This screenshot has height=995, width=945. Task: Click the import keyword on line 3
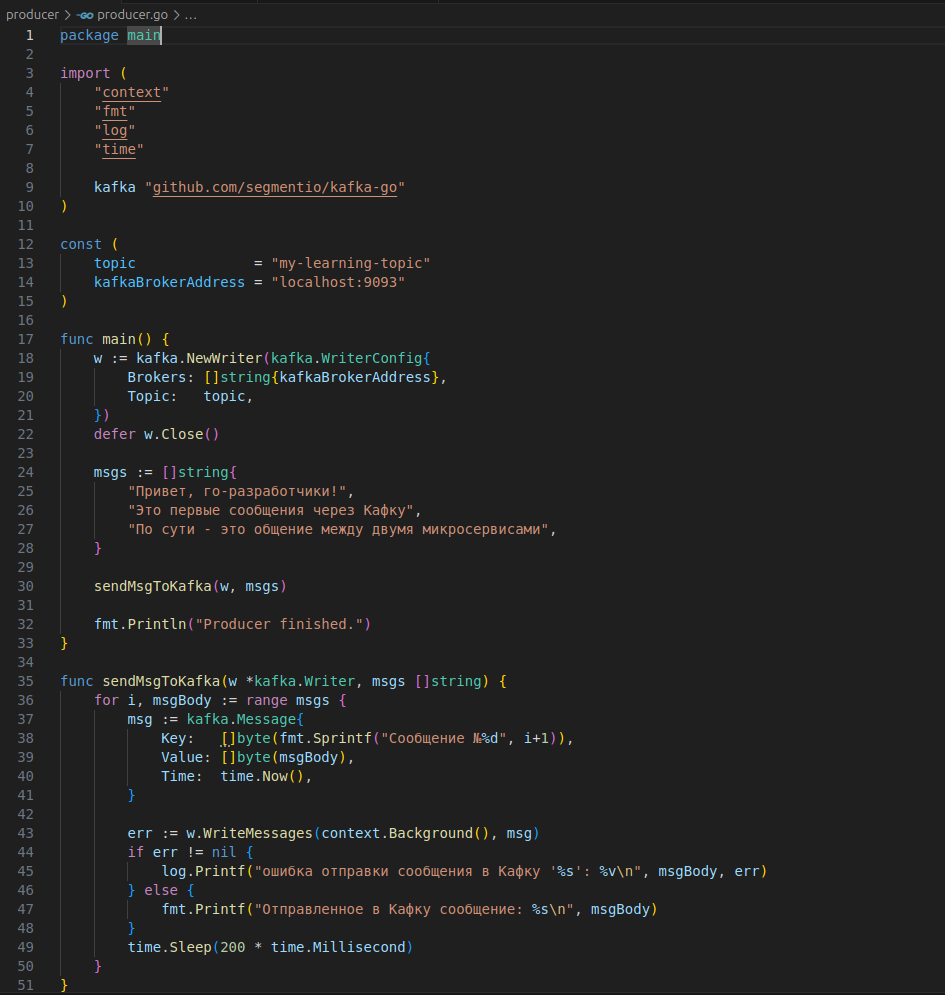coord(85,73)
